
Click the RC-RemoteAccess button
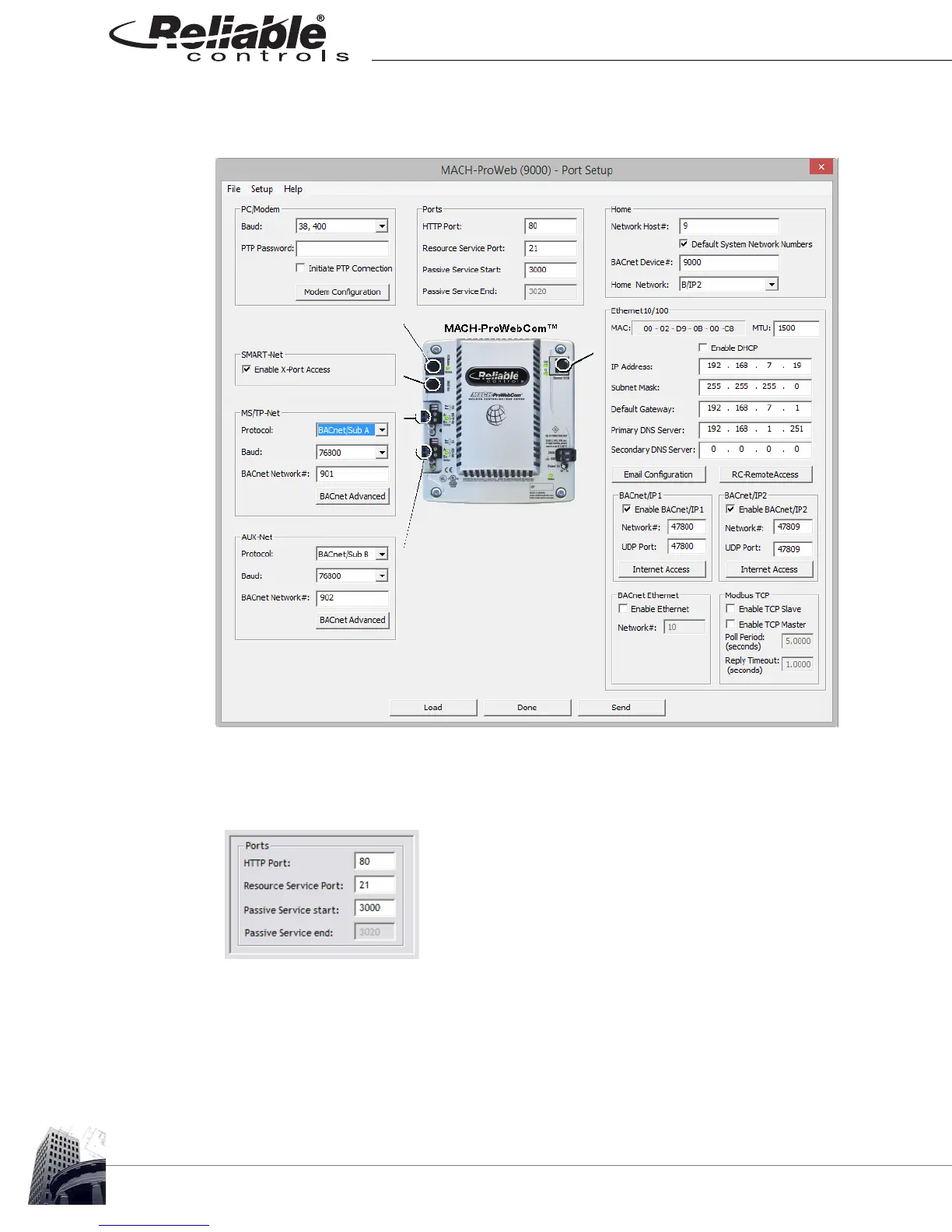click(x=765, y=474)
